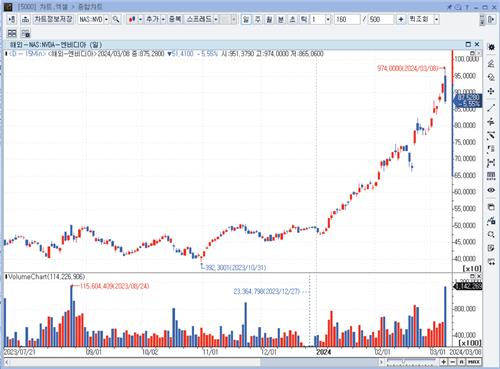Click the symbol search magnifier icon

[x=116, y=19]
